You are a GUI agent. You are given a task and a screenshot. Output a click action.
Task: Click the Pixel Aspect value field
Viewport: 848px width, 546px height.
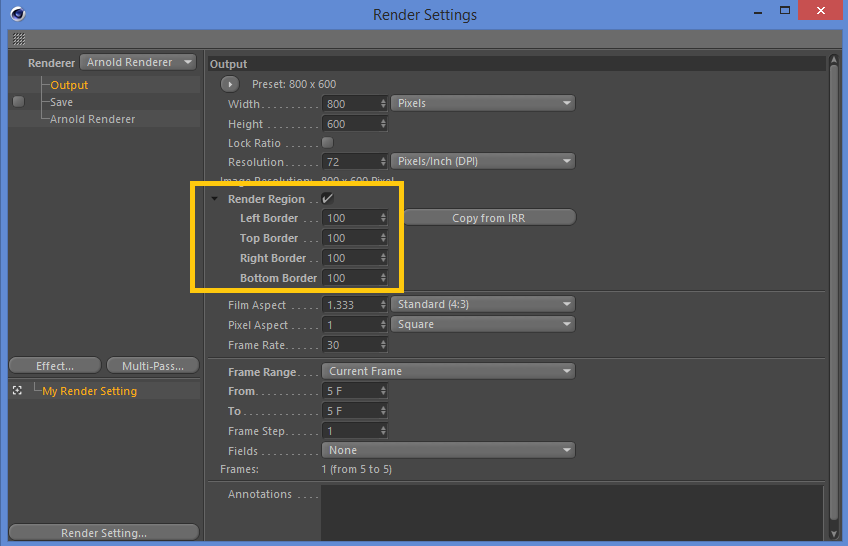click(x=350, y=325)
